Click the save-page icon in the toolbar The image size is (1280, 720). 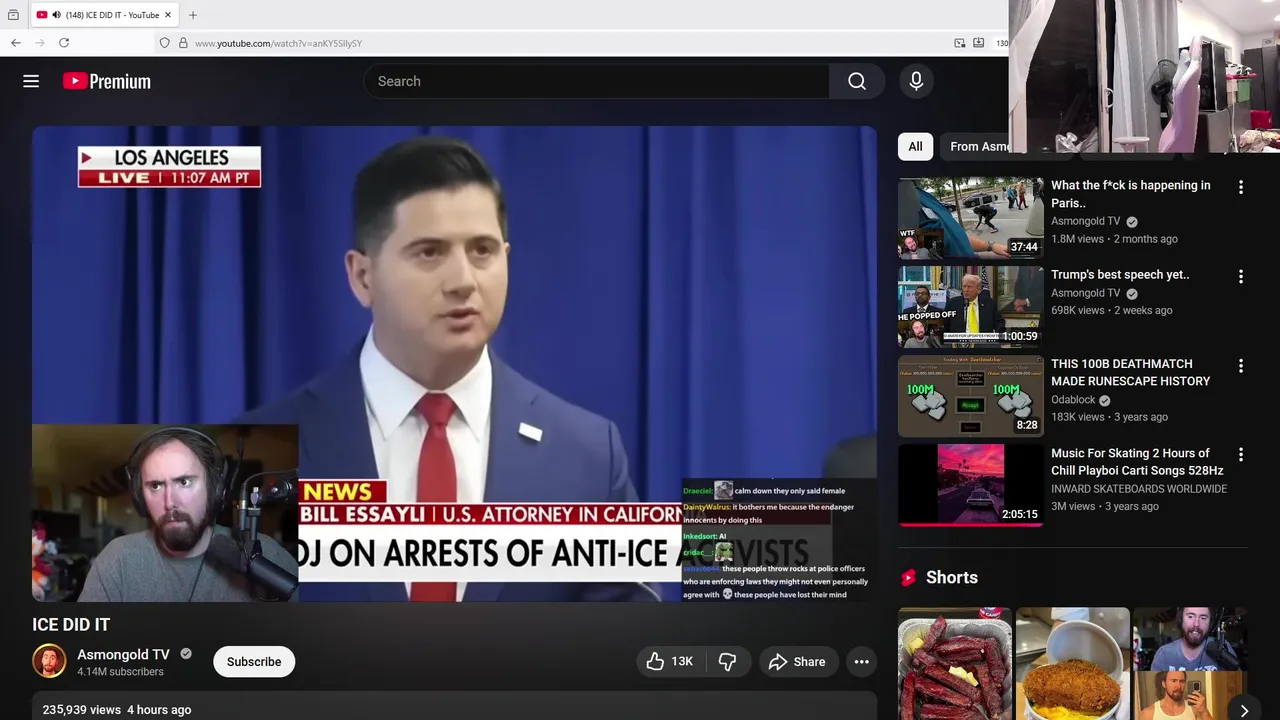pyautogui.click(x=979, y=43)
